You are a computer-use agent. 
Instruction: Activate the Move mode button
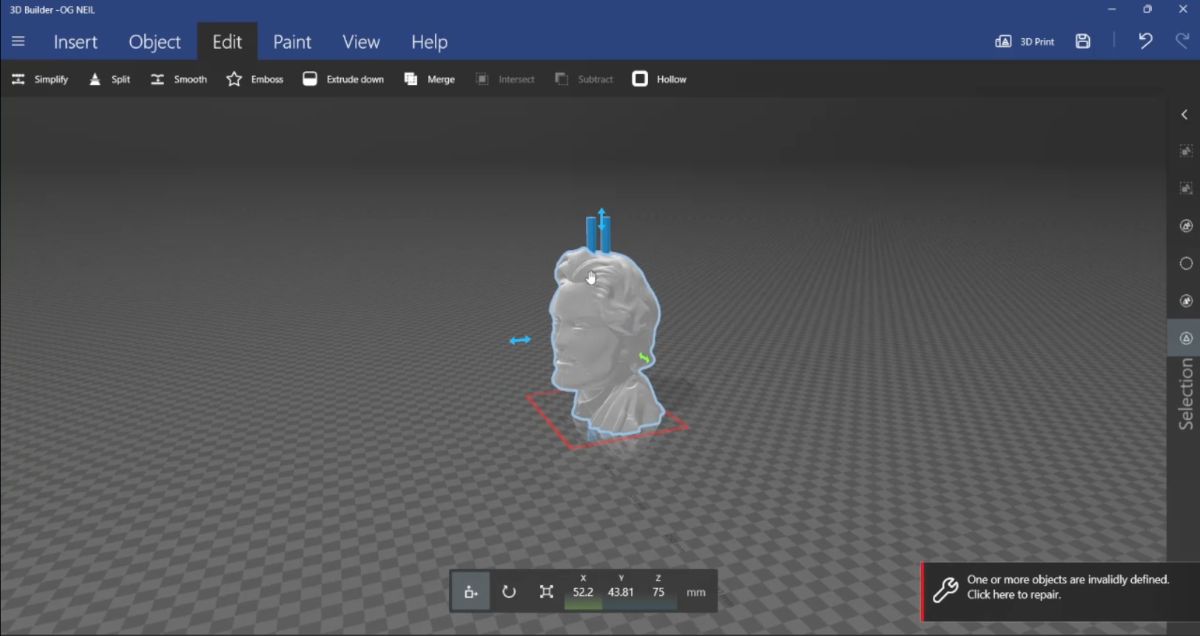(470, 591)
